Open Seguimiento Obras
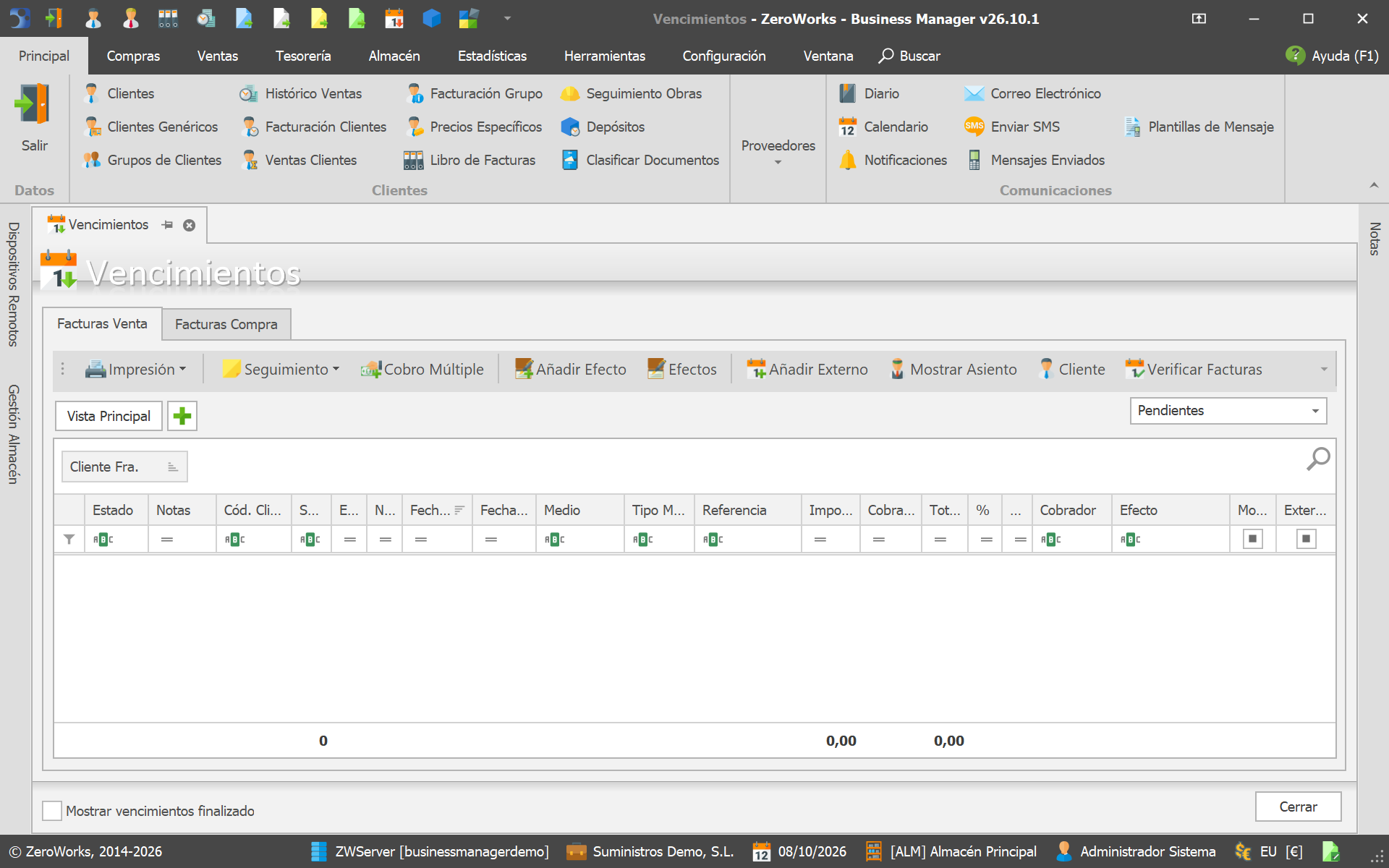 (x=631, y=93)
